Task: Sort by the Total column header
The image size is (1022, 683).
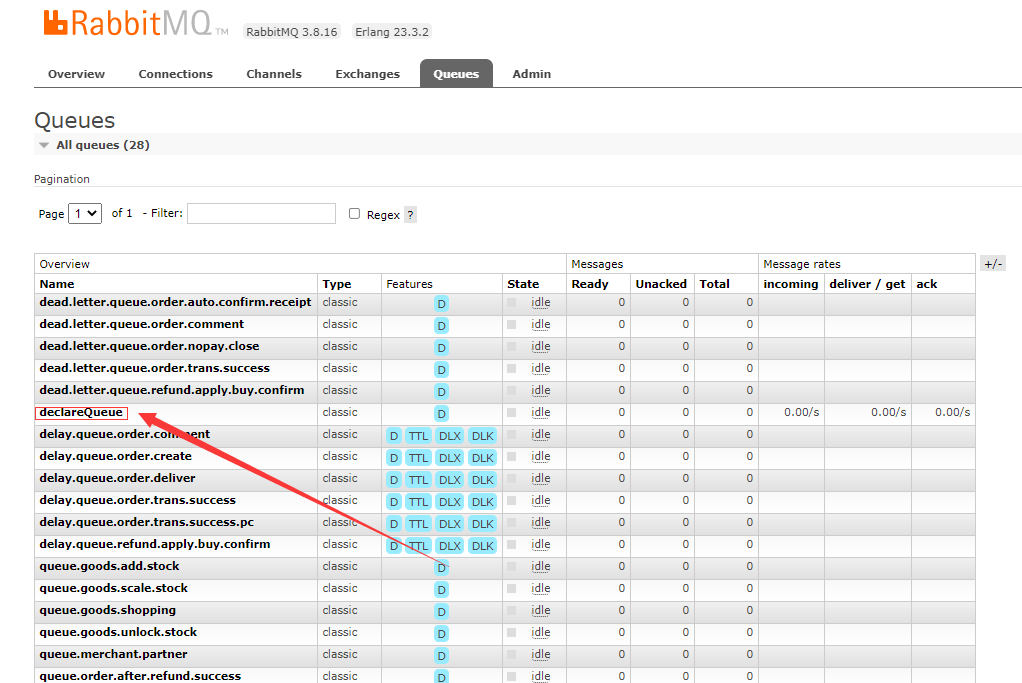Action: [x=714, y=283]
